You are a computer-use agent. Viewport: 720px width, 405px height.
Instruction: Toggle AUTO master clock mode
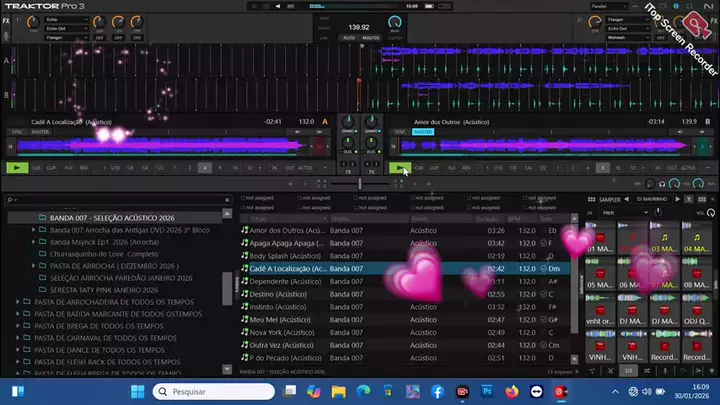coord(349,38)
